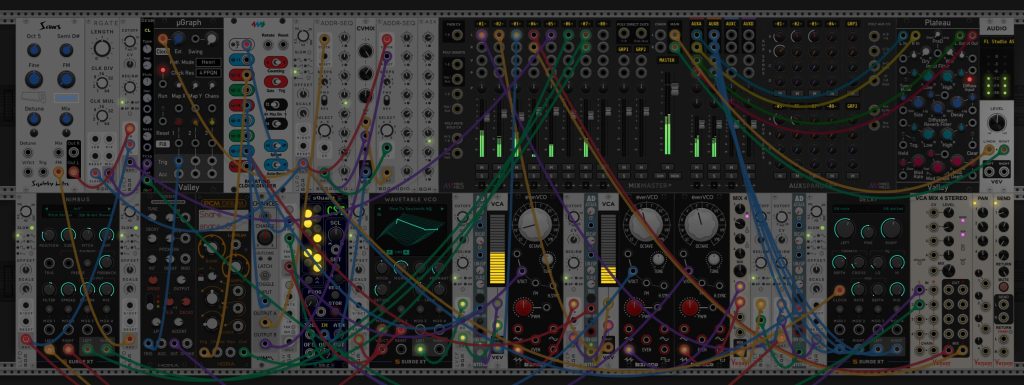Screen dimensions: 1024x385
Task: Open AUXB label on MixMaster
Action: coord(714,24)
